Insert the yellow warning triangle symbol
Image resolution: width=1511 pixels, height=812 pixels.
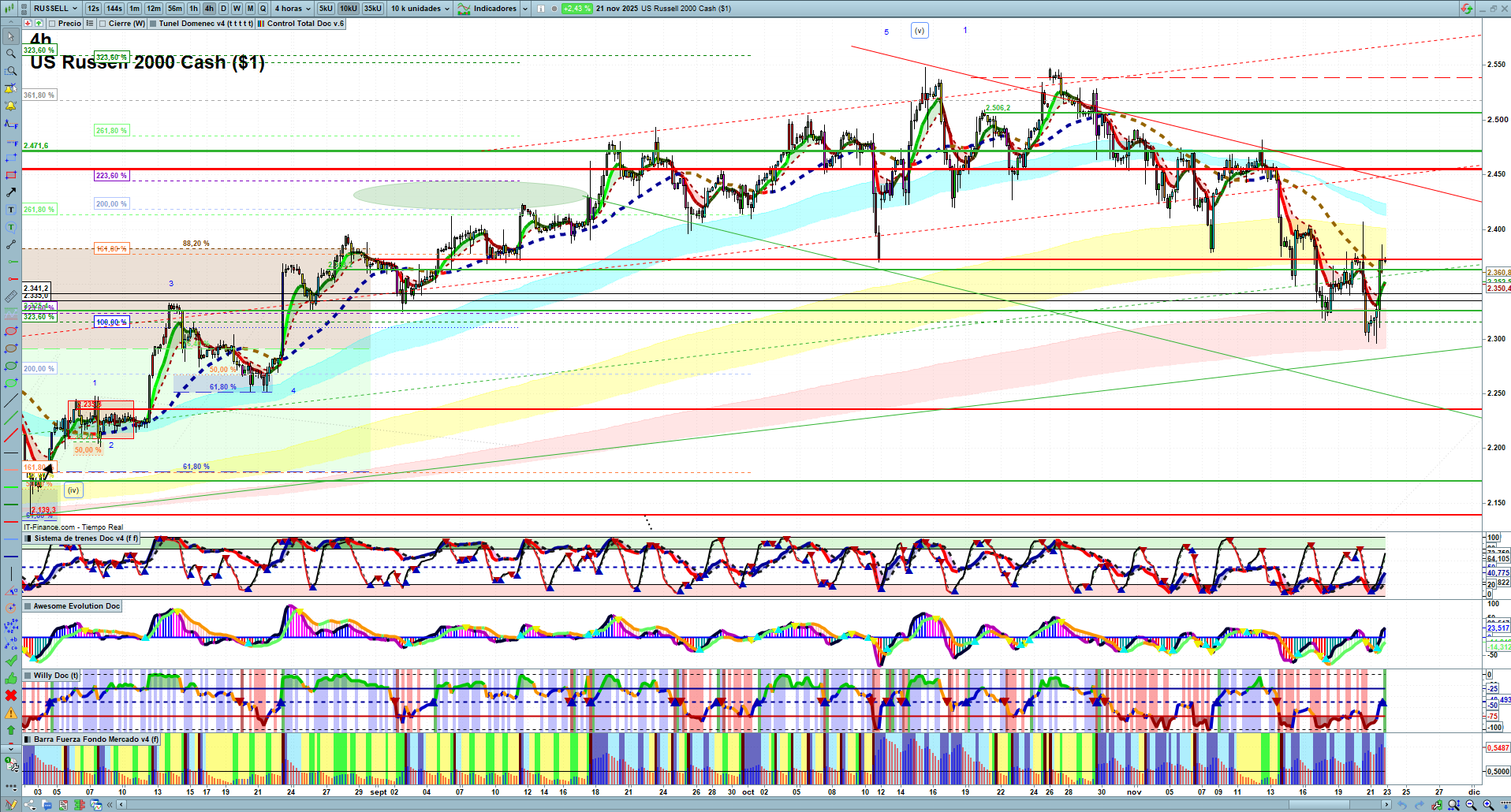click(11, 713)
